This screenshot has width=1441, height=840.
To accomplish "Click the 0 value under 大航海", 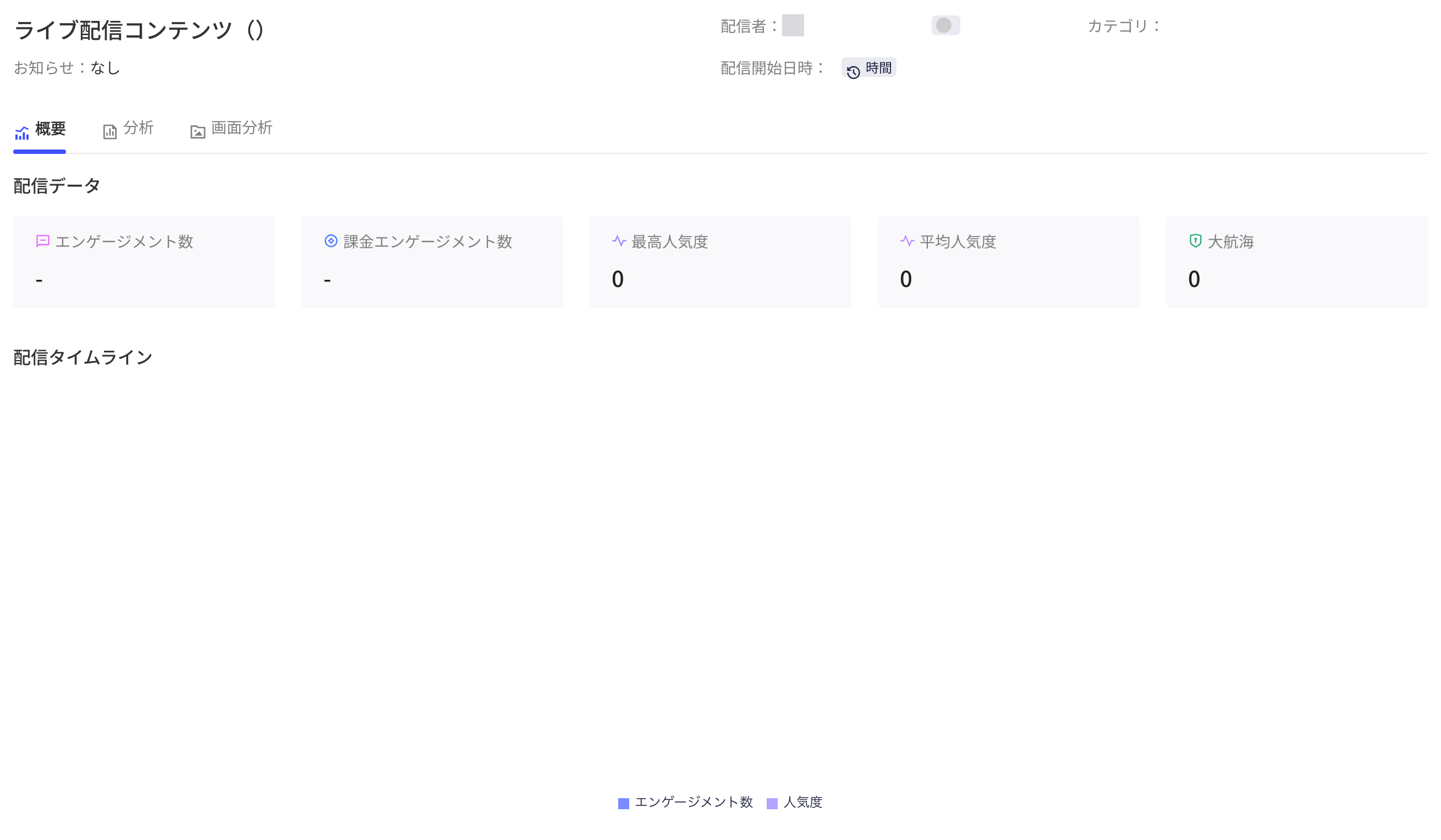I will coord(1194,279).
